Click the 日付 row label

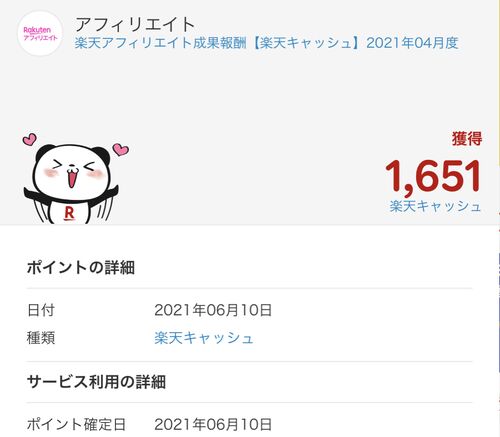pyautogui.click(x=41, y=310)
